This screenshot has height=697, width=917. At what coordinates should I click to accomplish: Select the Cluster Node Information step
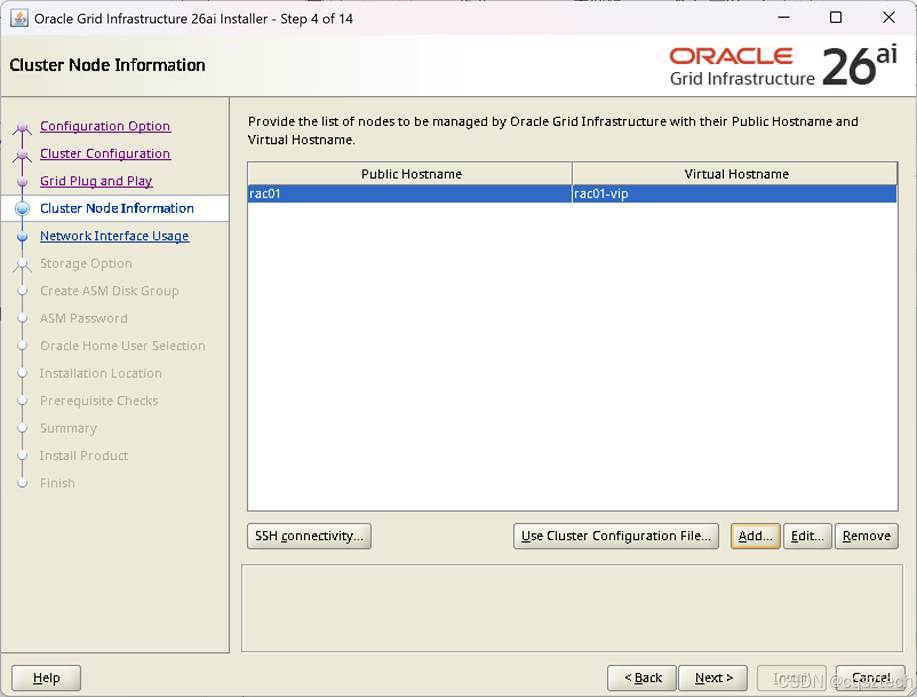117,209
